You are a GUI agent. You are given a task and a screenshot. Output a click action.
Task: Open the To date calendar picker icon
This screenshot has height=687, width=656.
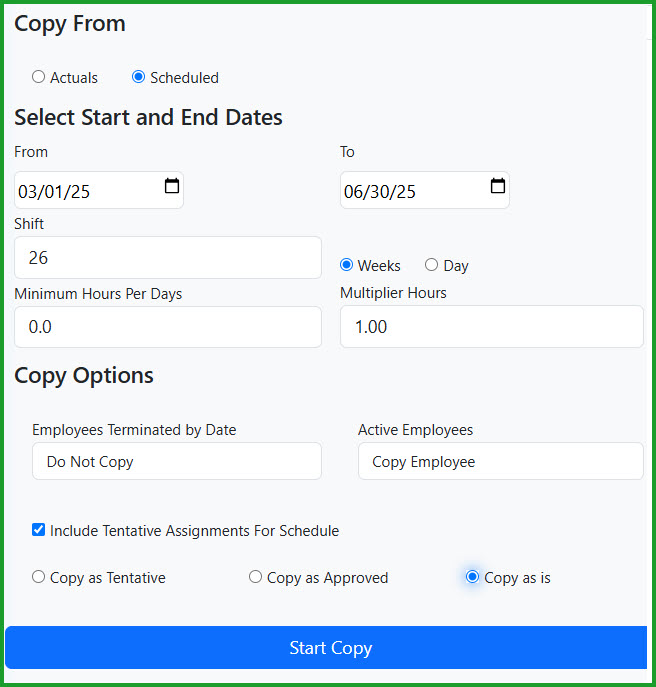pos(497,186)
